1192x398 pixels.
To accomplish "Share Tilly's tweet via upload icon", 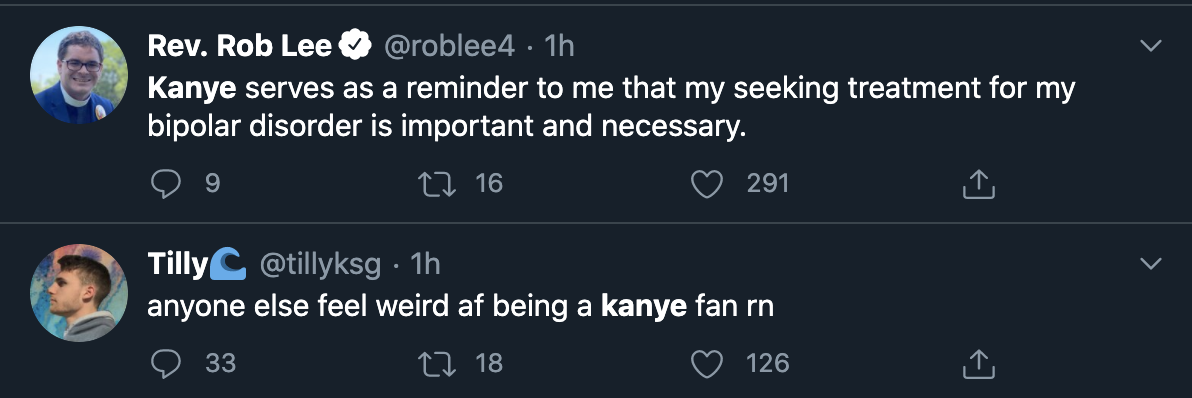I will click(x=978, y=363).
